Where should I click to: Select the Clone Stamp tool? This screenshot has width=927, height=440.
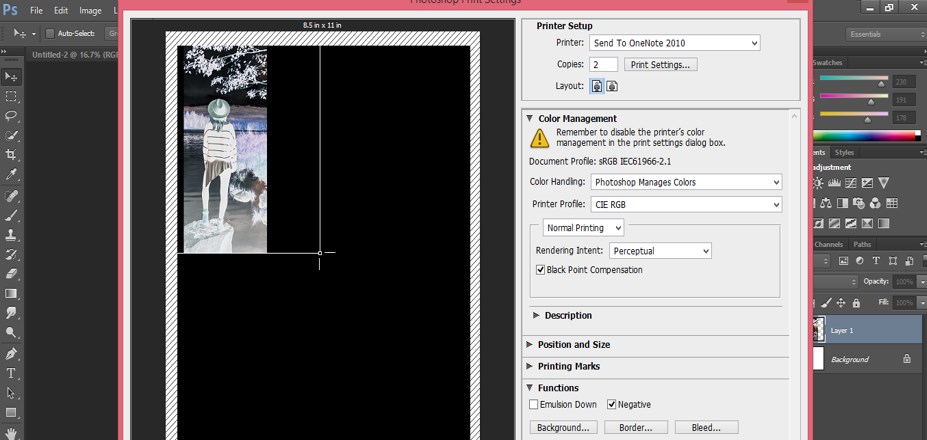pyautogui.click(x=11, y=235)
